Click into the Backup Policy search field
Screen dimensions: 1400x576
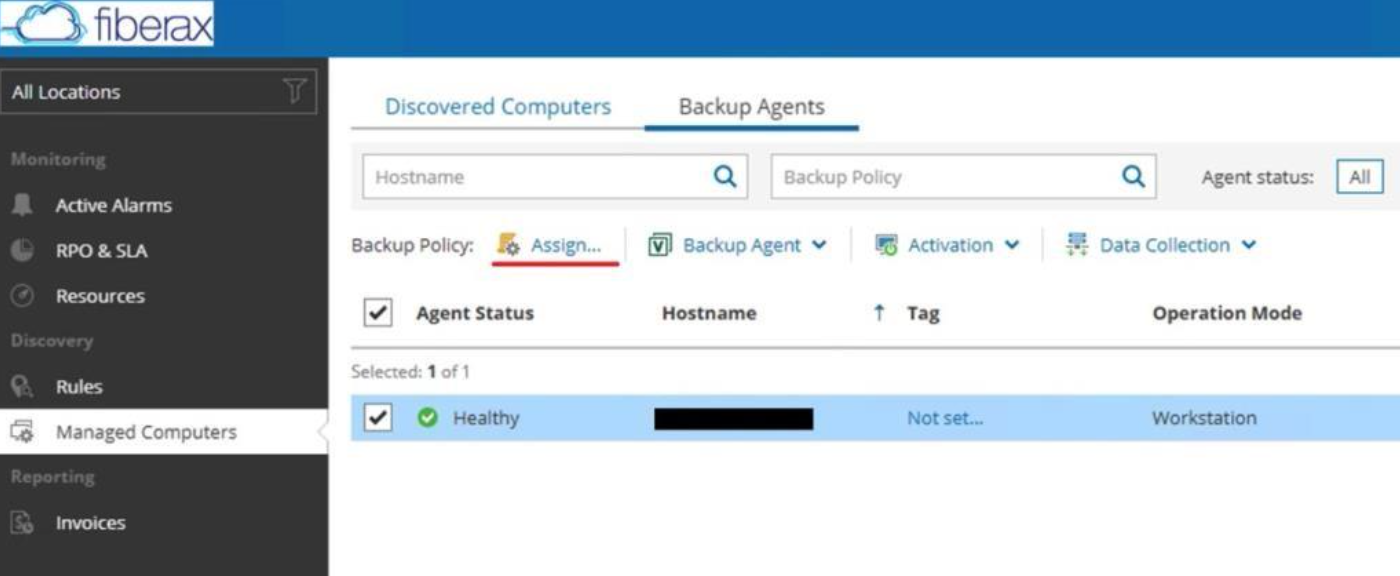pos(964,176)
